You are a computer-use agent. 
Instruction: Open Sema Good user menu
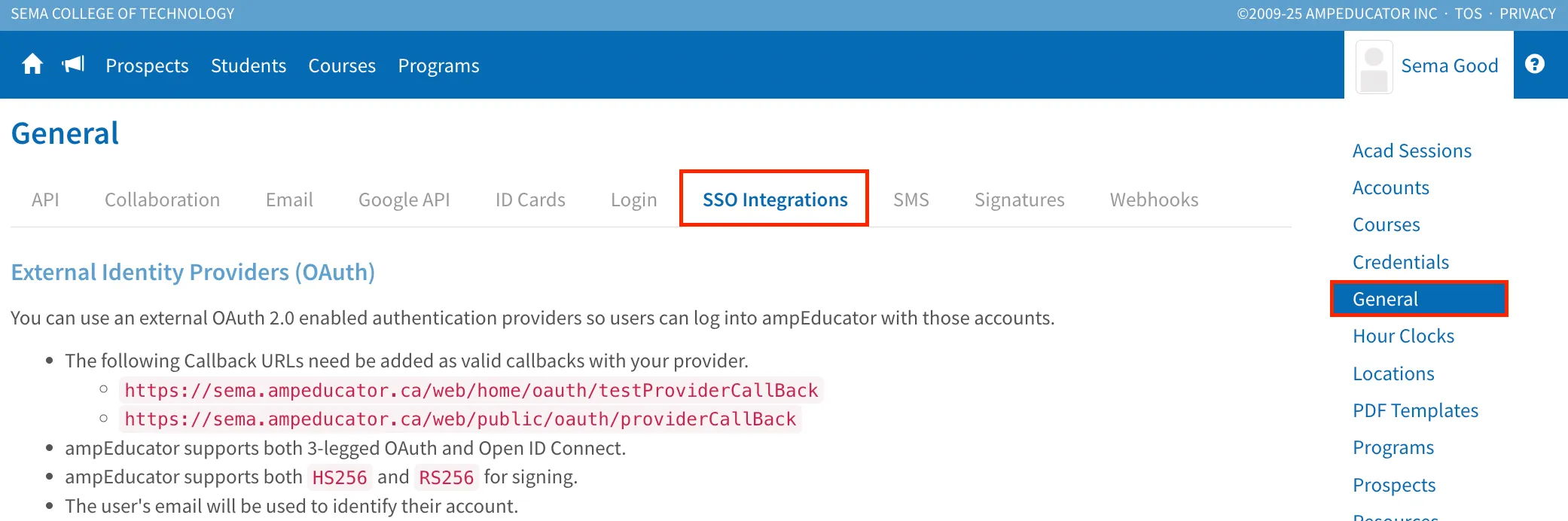click(1449, 66)
